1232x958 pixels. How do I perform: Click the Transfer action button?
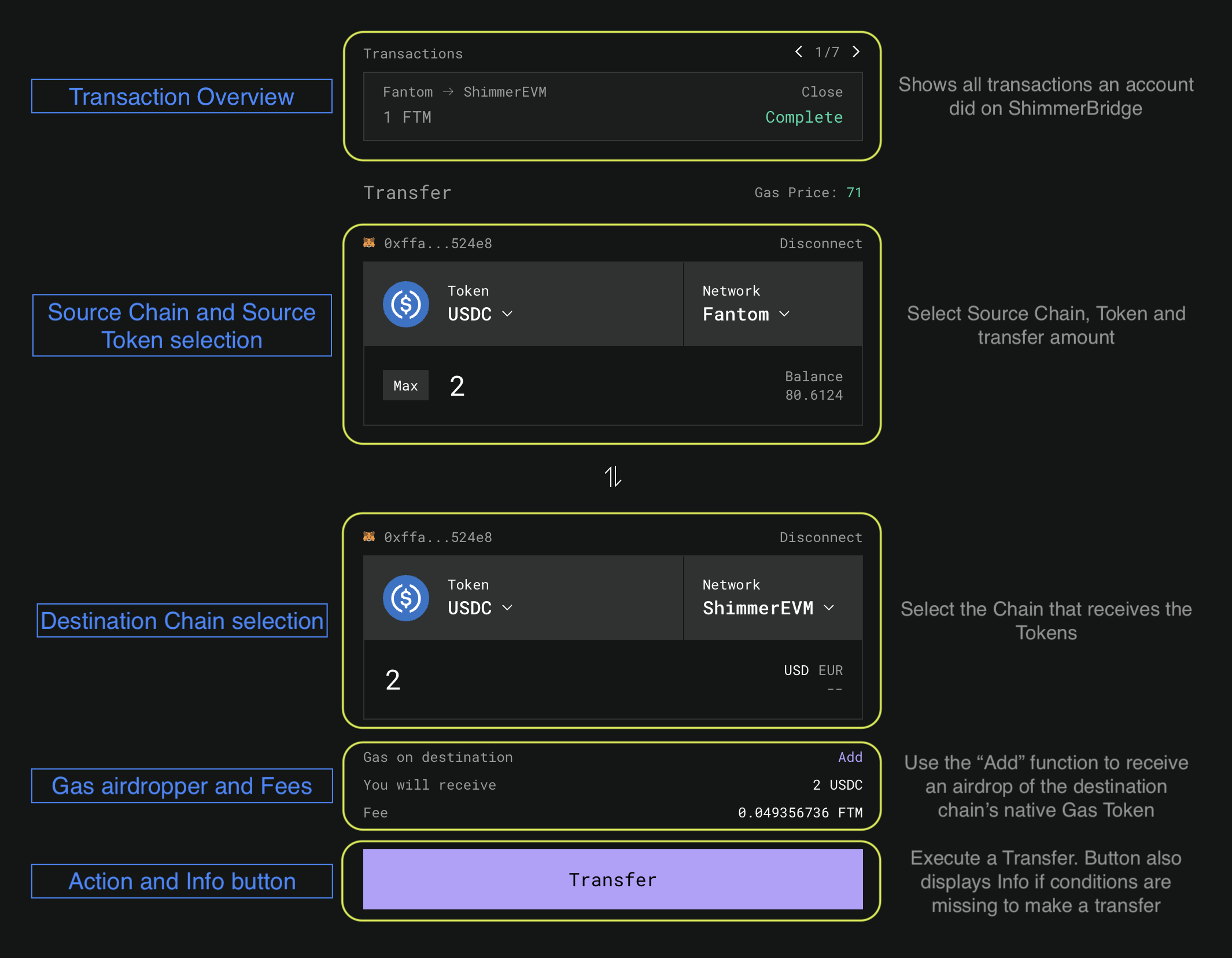coord(613,880)
